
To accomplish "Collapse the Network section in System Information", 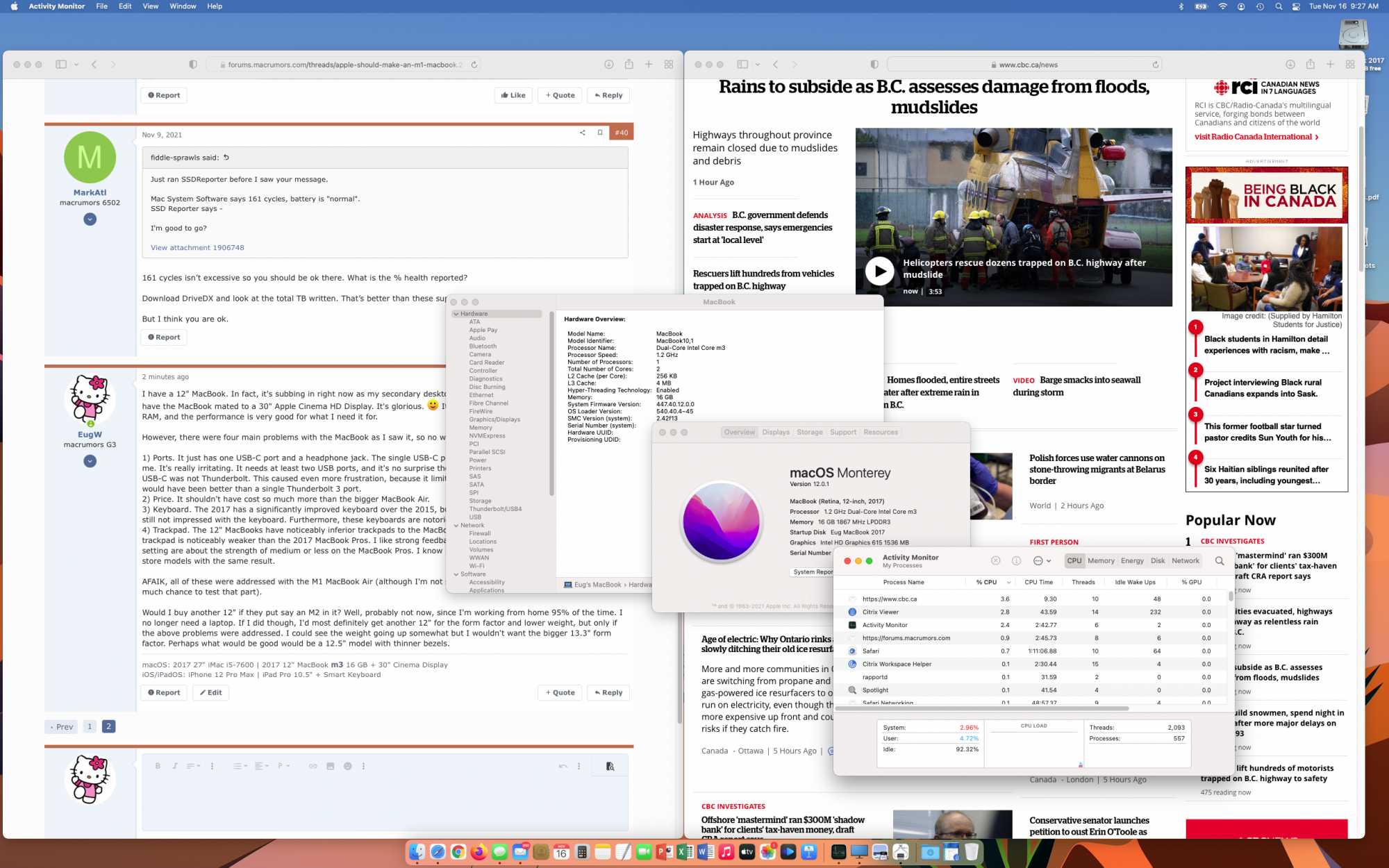I will coord(456,526).
